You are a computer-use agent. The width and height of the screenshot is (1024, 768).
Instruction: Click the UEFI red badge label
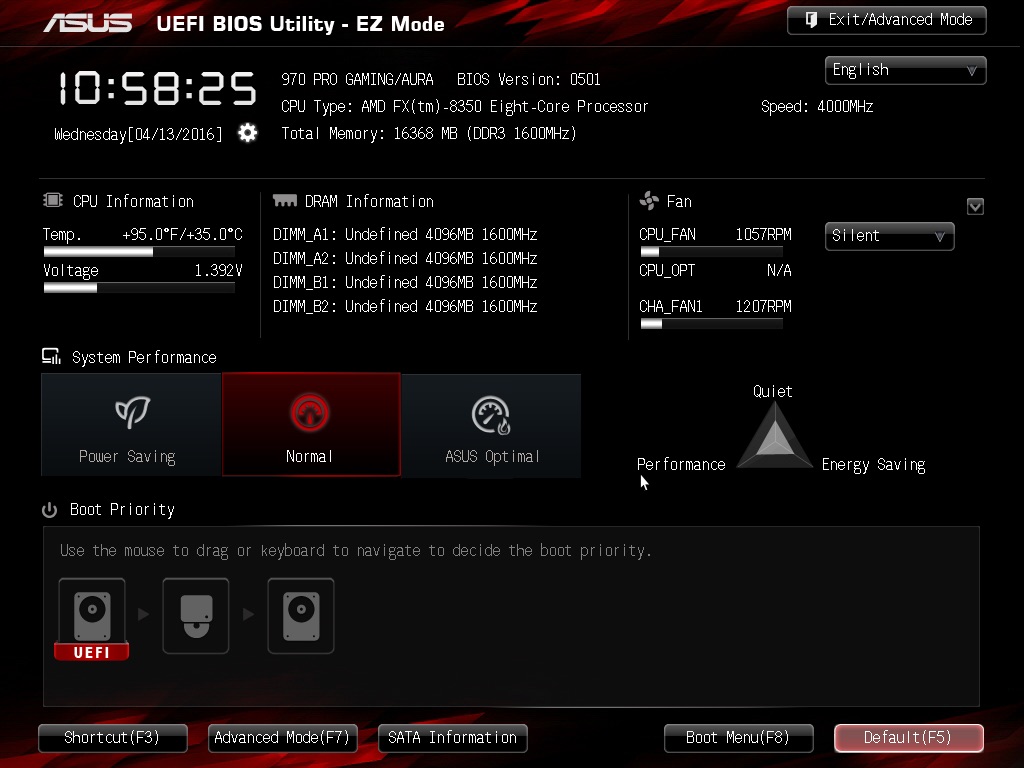pyautogui.click(x=91, y=652)
